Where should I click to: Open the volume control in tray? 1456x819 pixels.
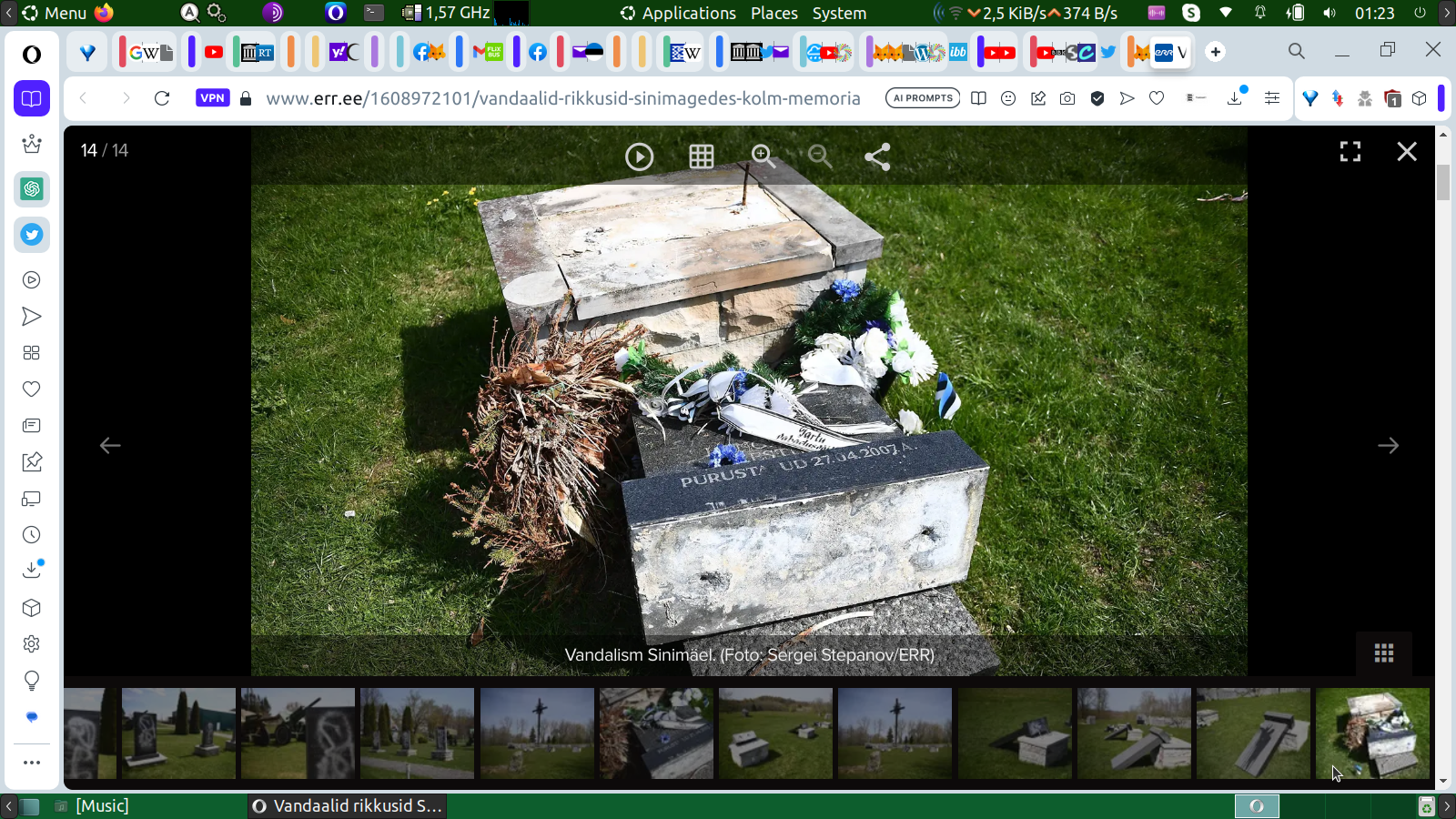coord(1330,13)
